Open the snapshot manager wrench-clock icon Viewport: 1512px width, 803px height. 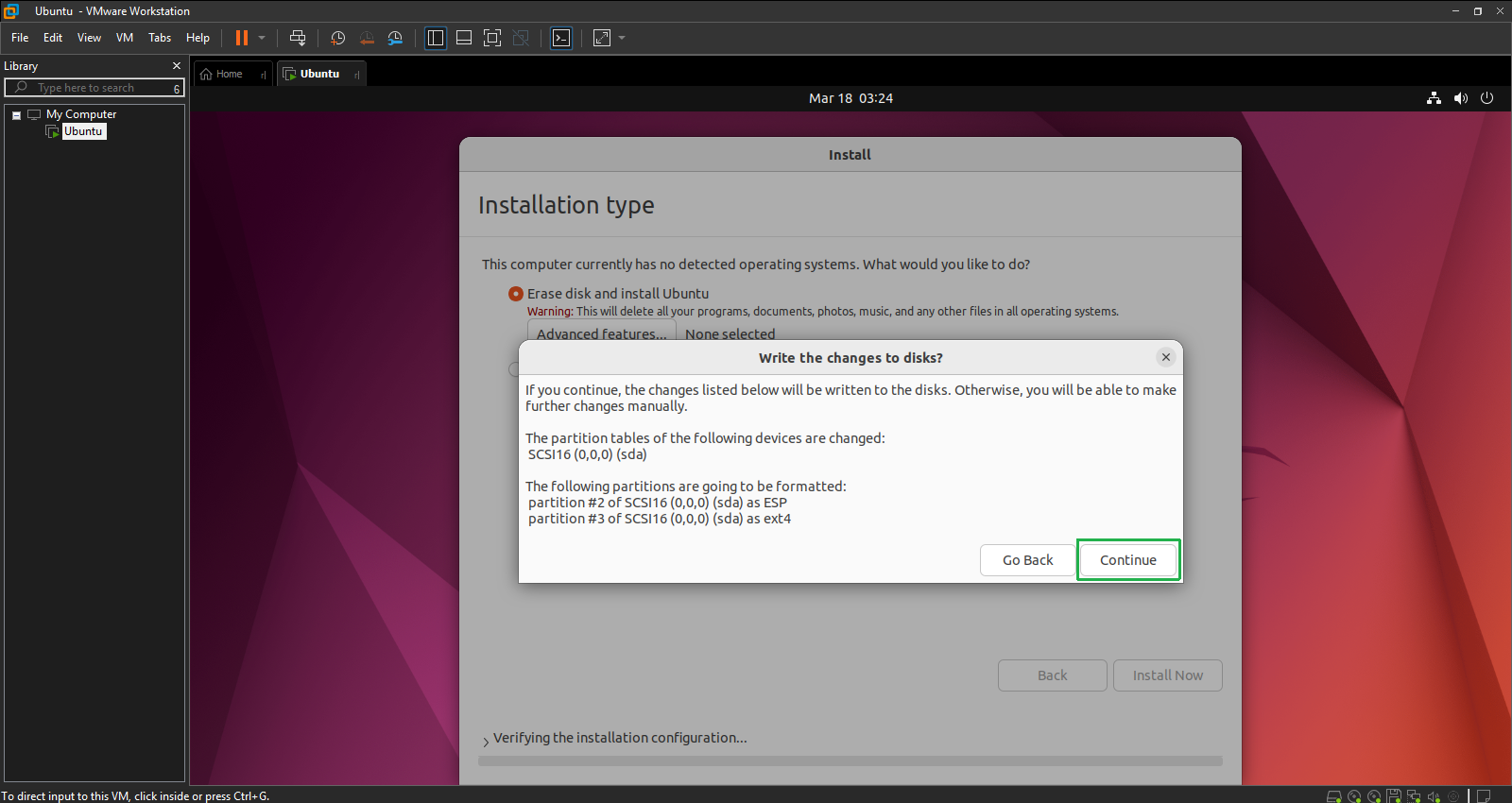coord(395,38)
